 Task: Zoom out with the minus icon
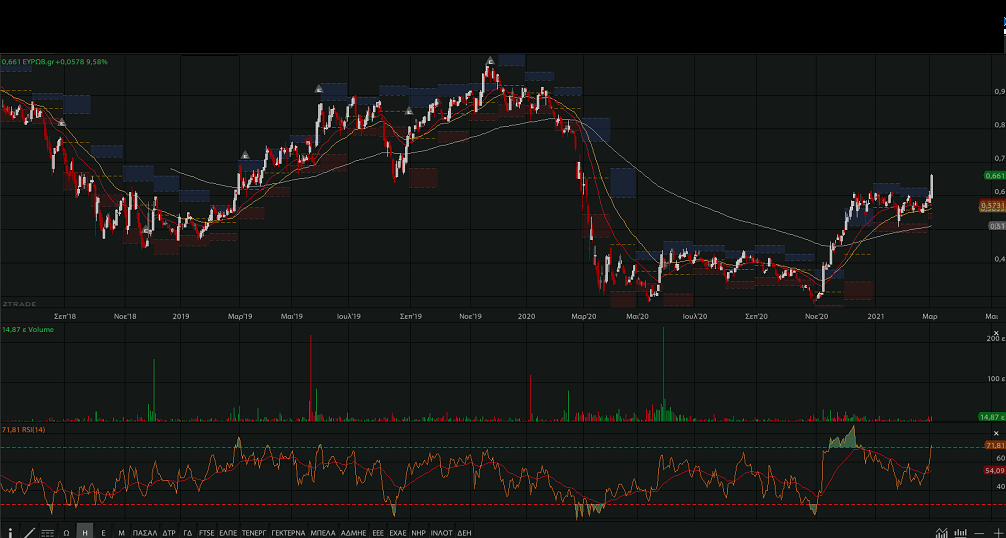click(x=979, y=532)
